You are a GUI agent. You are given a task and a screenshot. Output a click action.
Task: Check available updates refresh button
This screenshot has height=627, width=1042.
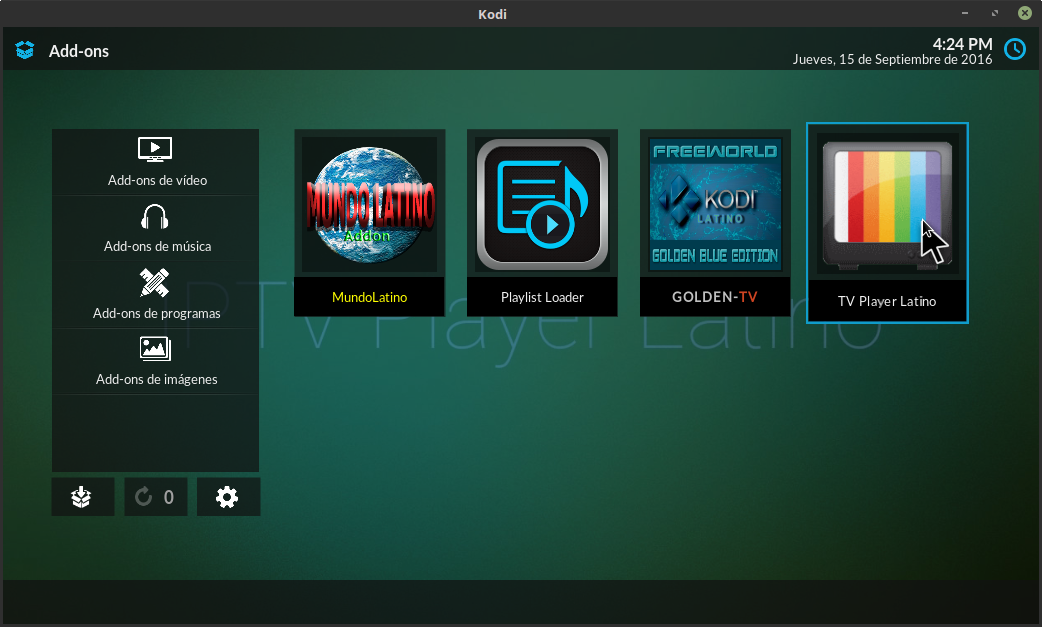point(156,497)
